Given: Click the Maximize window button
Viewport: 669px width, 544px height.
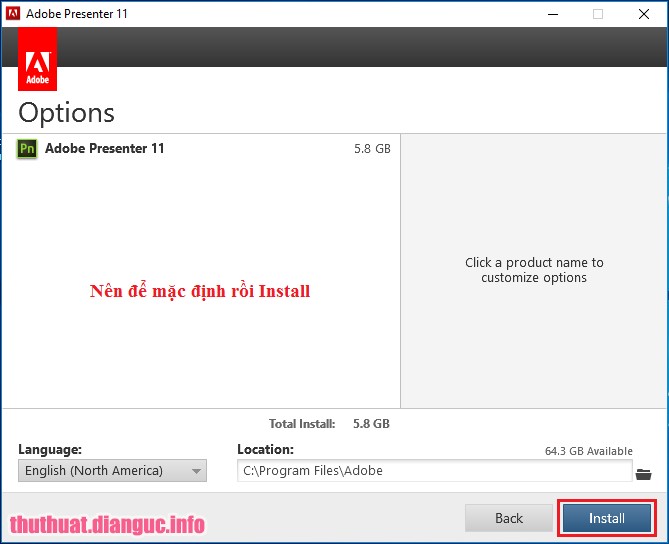Looking at the screenshot, I should (598, 14).
